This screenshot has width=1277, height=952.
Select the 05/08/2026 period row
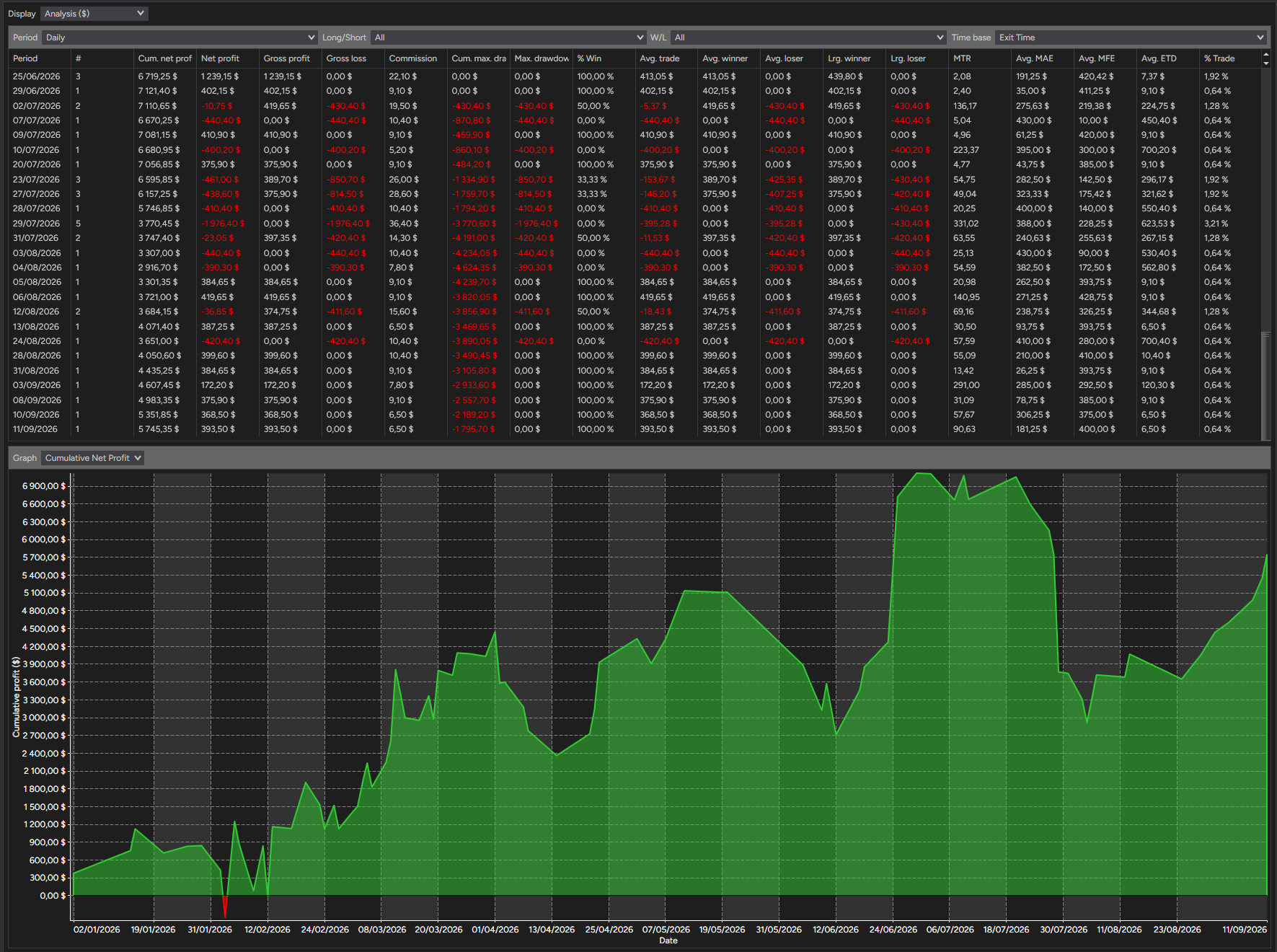[635, 282]
